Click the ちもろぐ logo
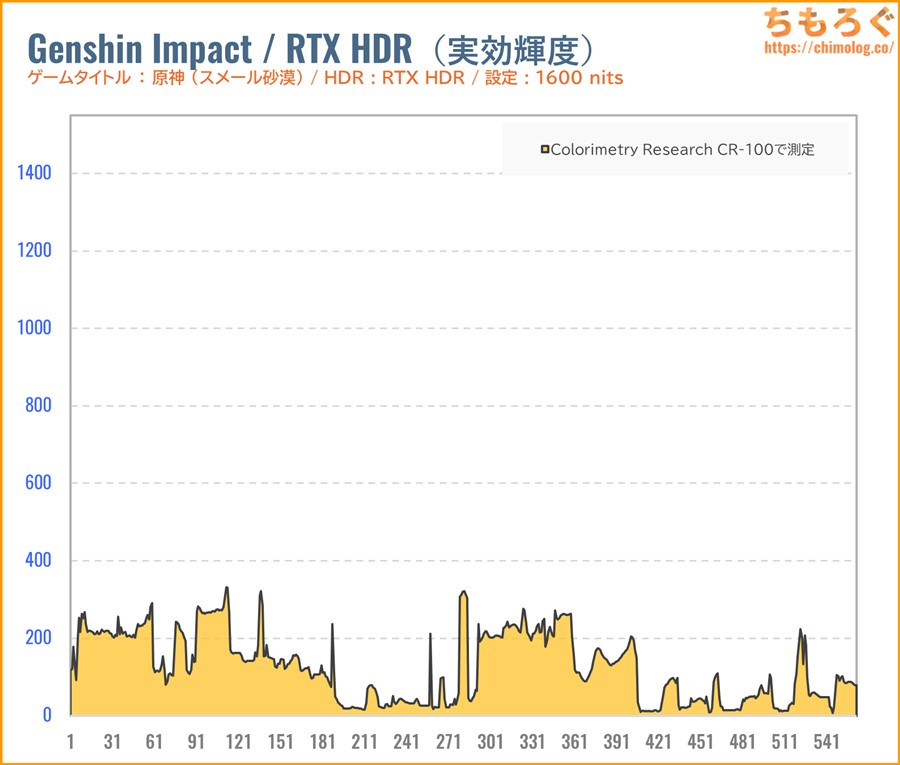This screenshot has width=900, height=765. [828, 22]
